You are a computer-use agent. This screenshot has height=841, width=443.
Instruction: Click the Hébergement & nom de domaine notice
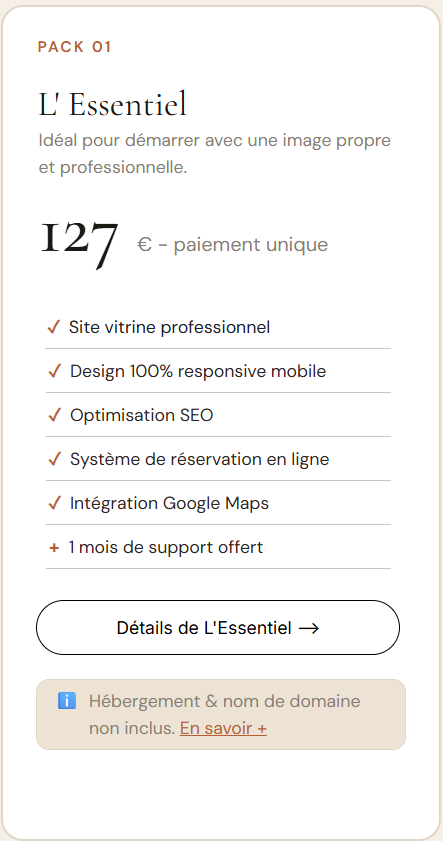click(221, 714)
